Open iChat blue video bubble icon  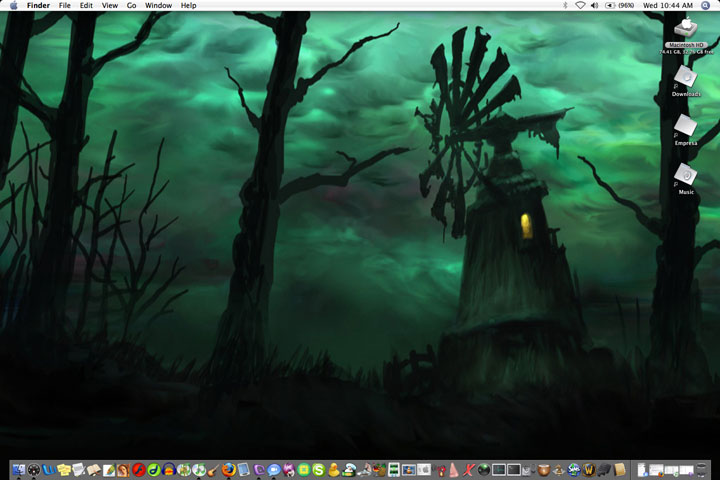(274, 470)
